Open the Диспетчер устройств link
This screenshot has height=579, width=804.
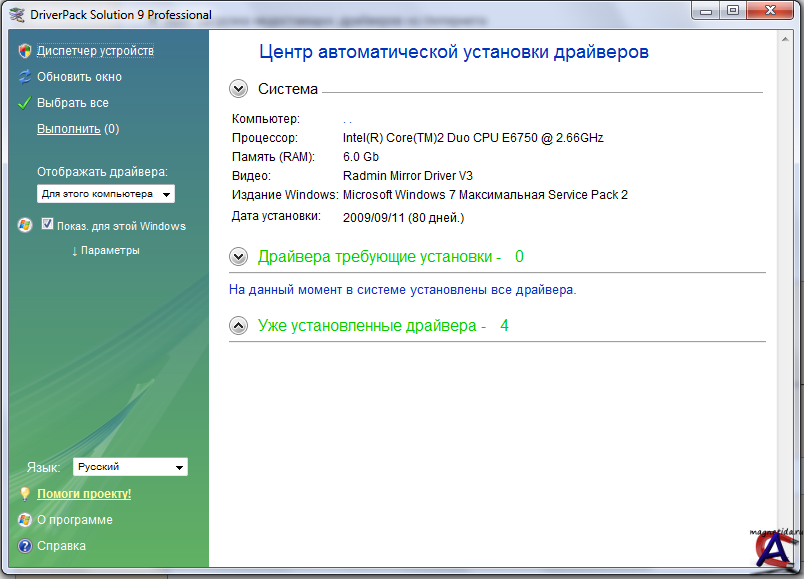(95, 51)
